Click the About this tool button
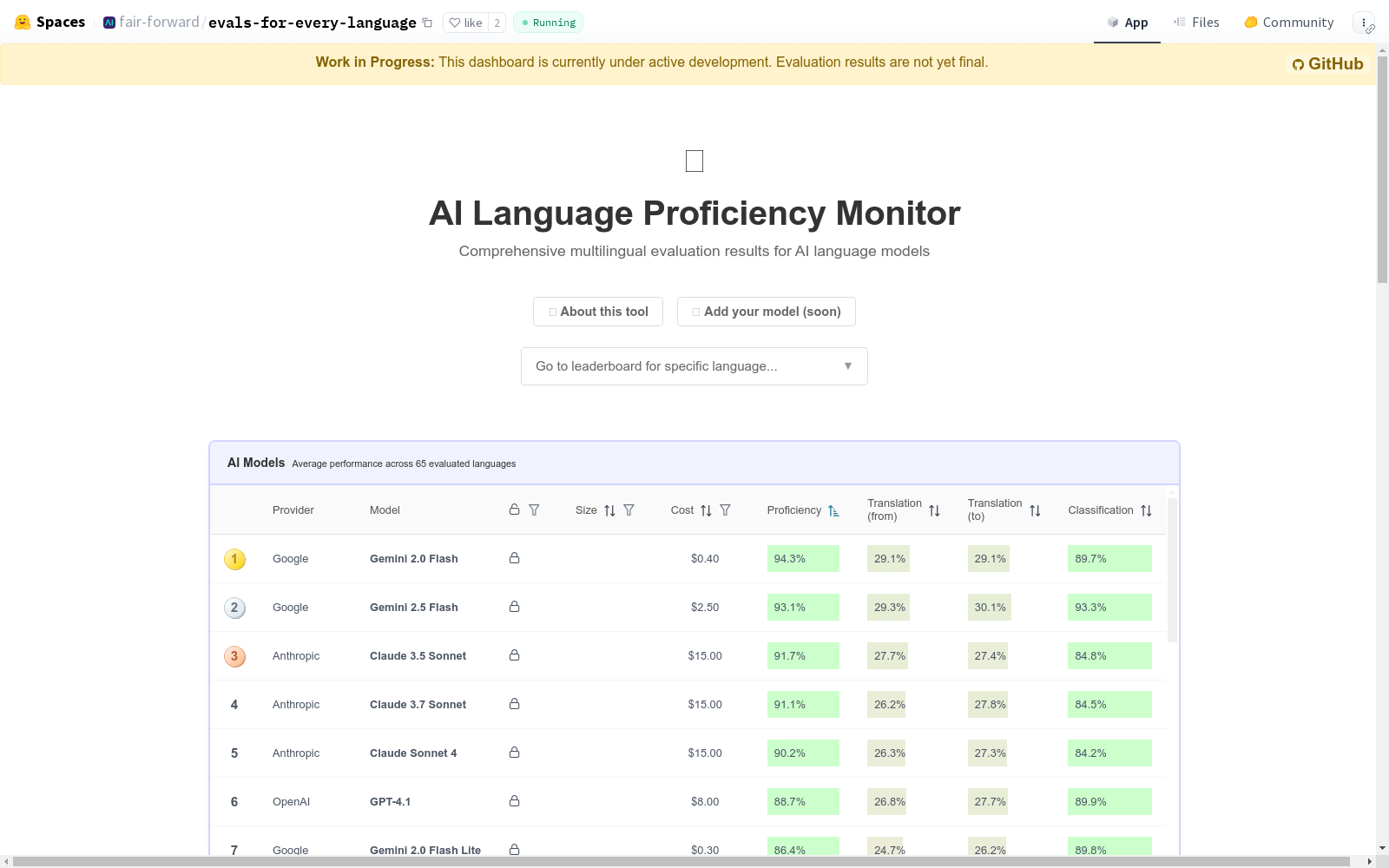This screenshot has height=868, width=1389. coord(598,312)
